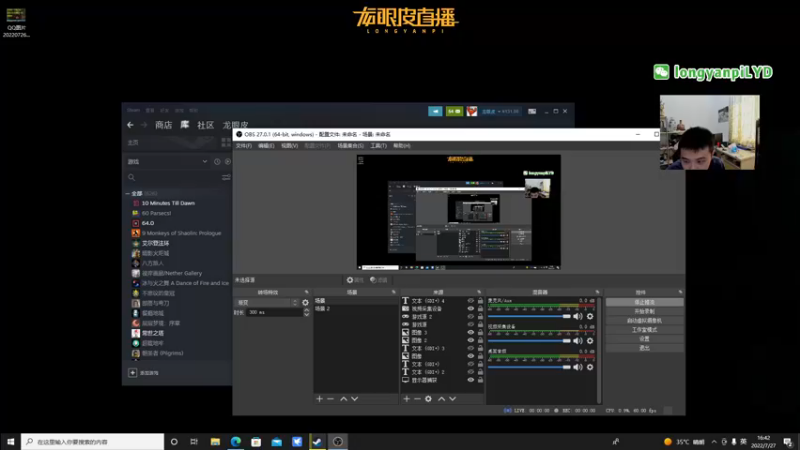Remove selected source with minus icon

[x=417, y=399]
